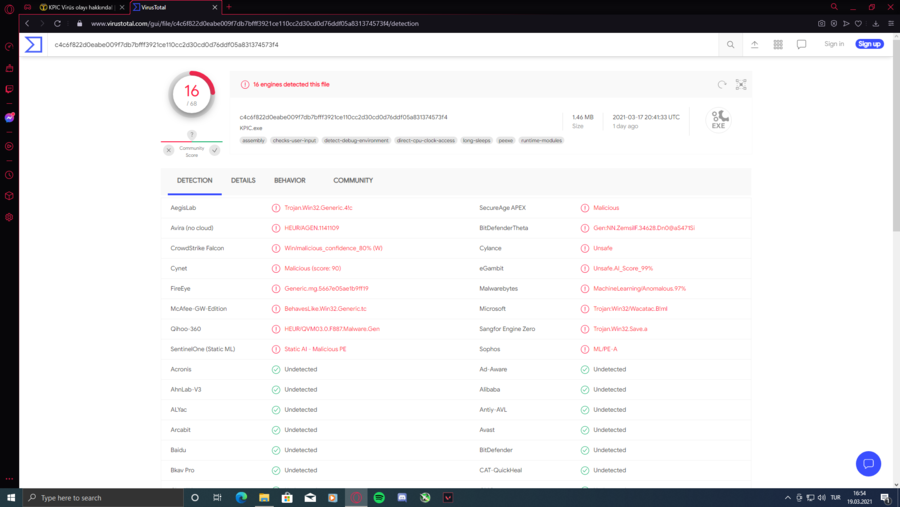Open Spotify from the Windows taskbar
Image resolution: width=900 pixels, height=507 pixels.
[379, 497]
